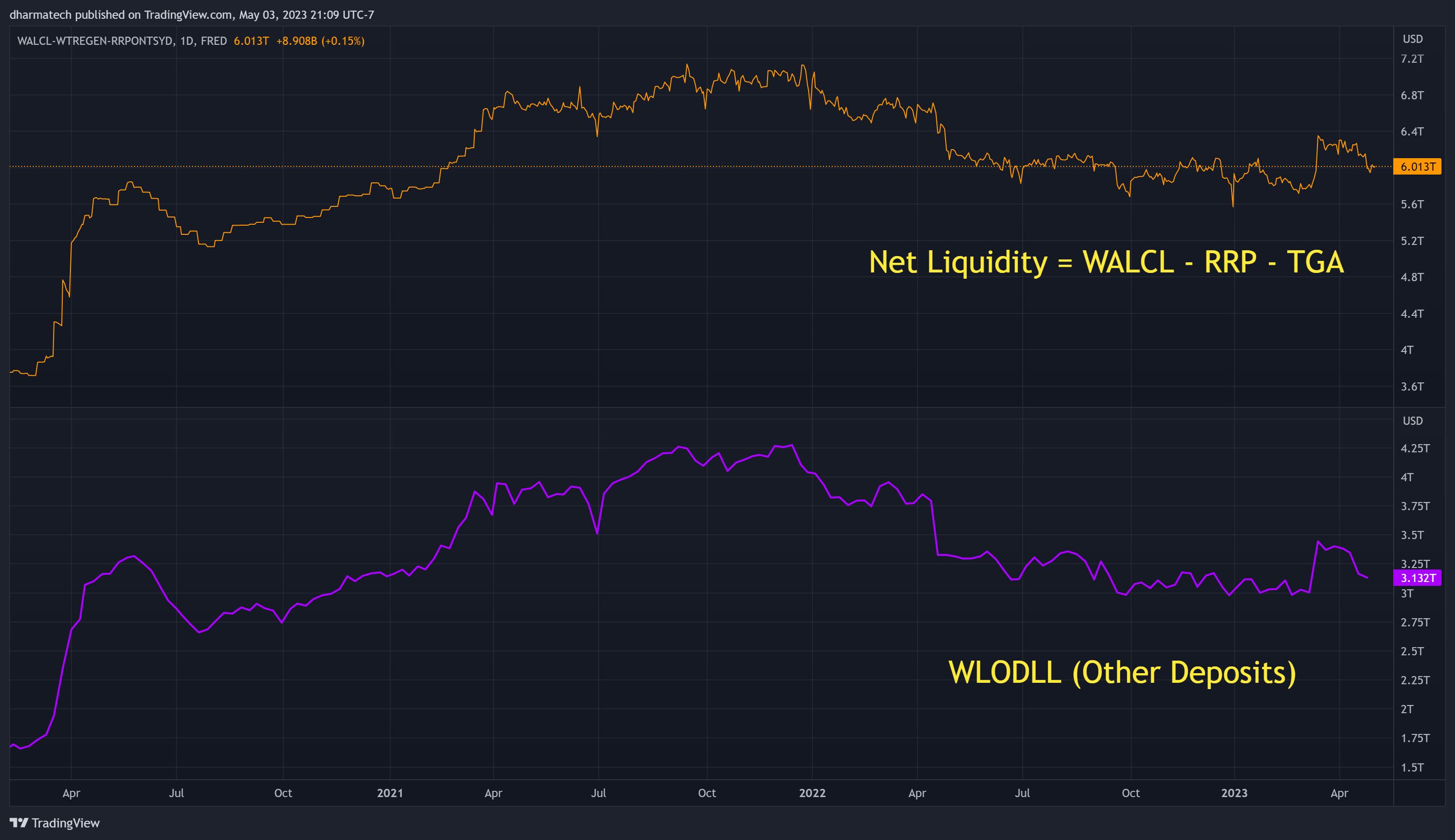Click the WALCL-WTREGEN-RRPONTSYD symbol legend
Viewport: 1455px width, 840px height.
(x=95, y=41)
